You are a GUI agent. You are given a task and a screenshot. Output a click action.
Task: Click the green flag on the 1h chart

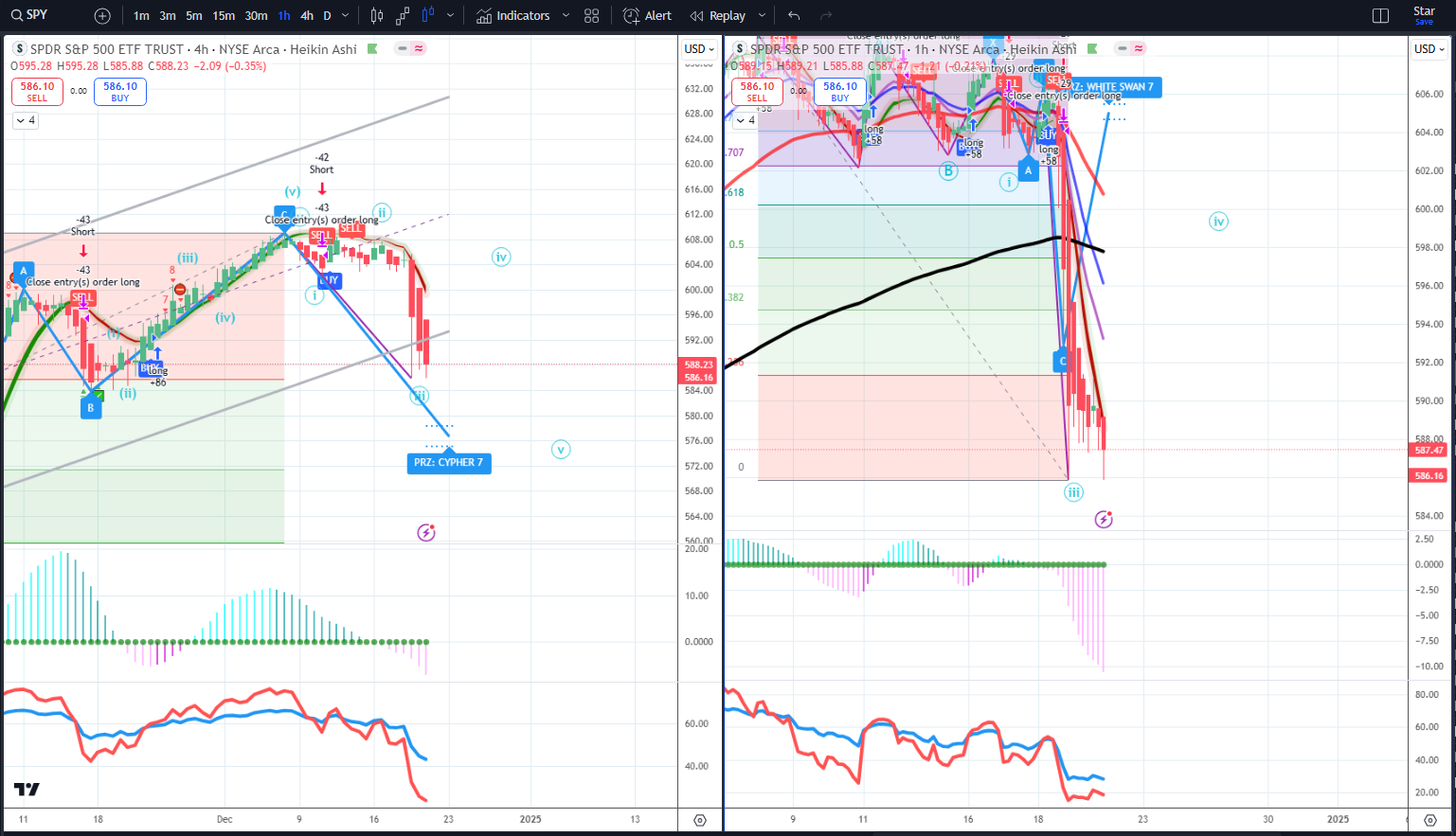coord(1092,49)
